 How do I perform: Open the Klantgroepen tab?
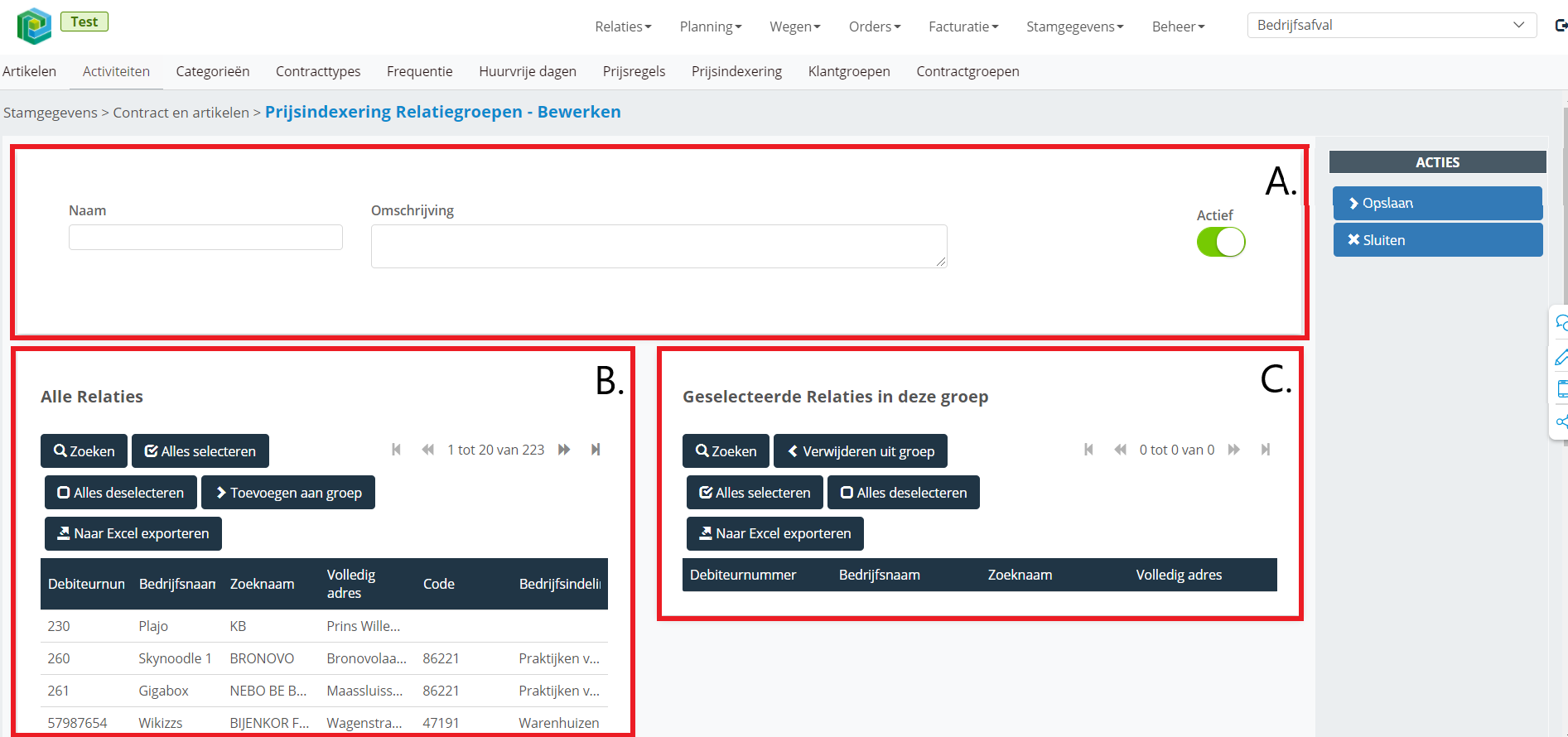[849, 71]
